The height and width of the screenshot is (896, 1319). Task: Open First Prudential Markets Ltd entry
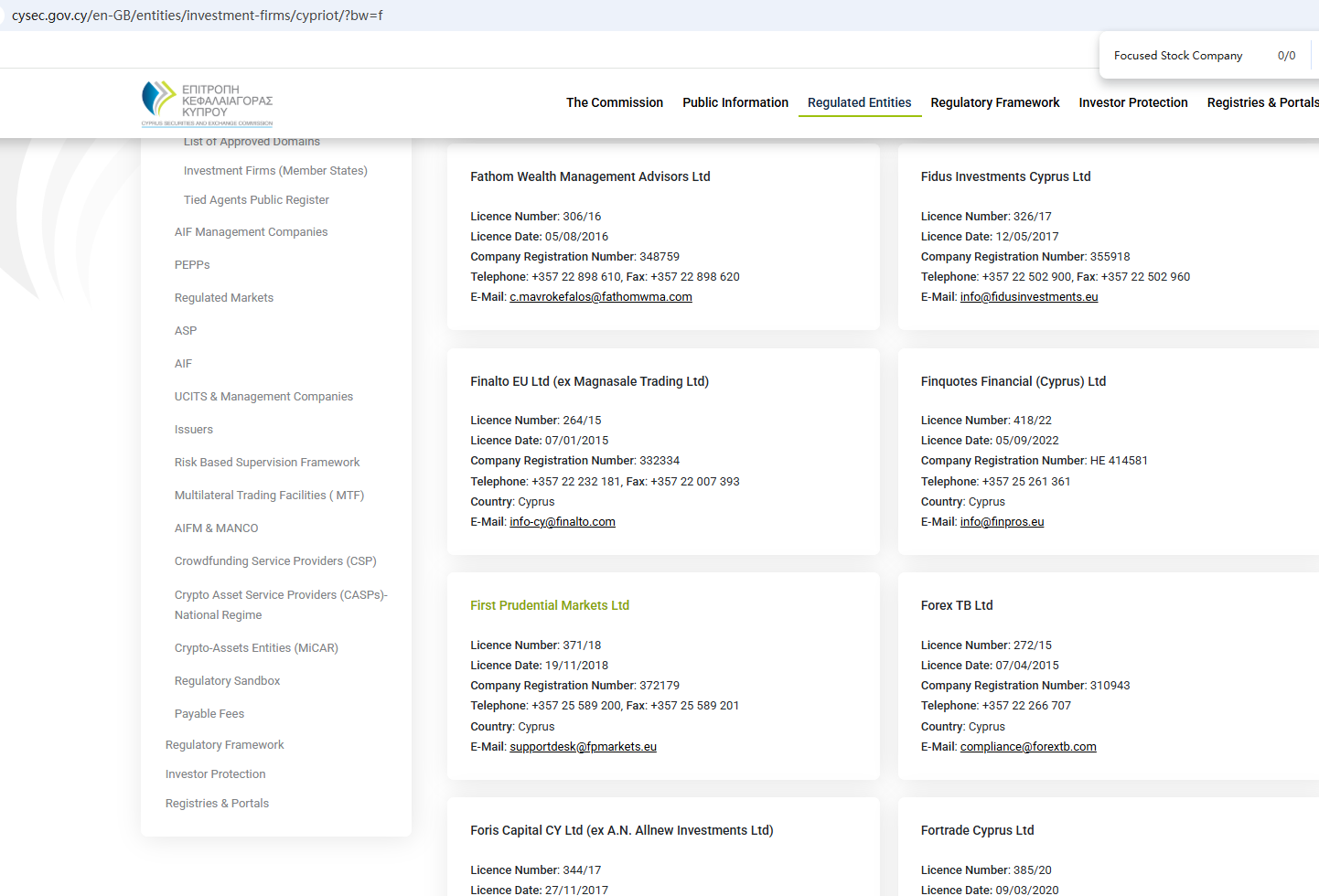click(x=550, y=605)
